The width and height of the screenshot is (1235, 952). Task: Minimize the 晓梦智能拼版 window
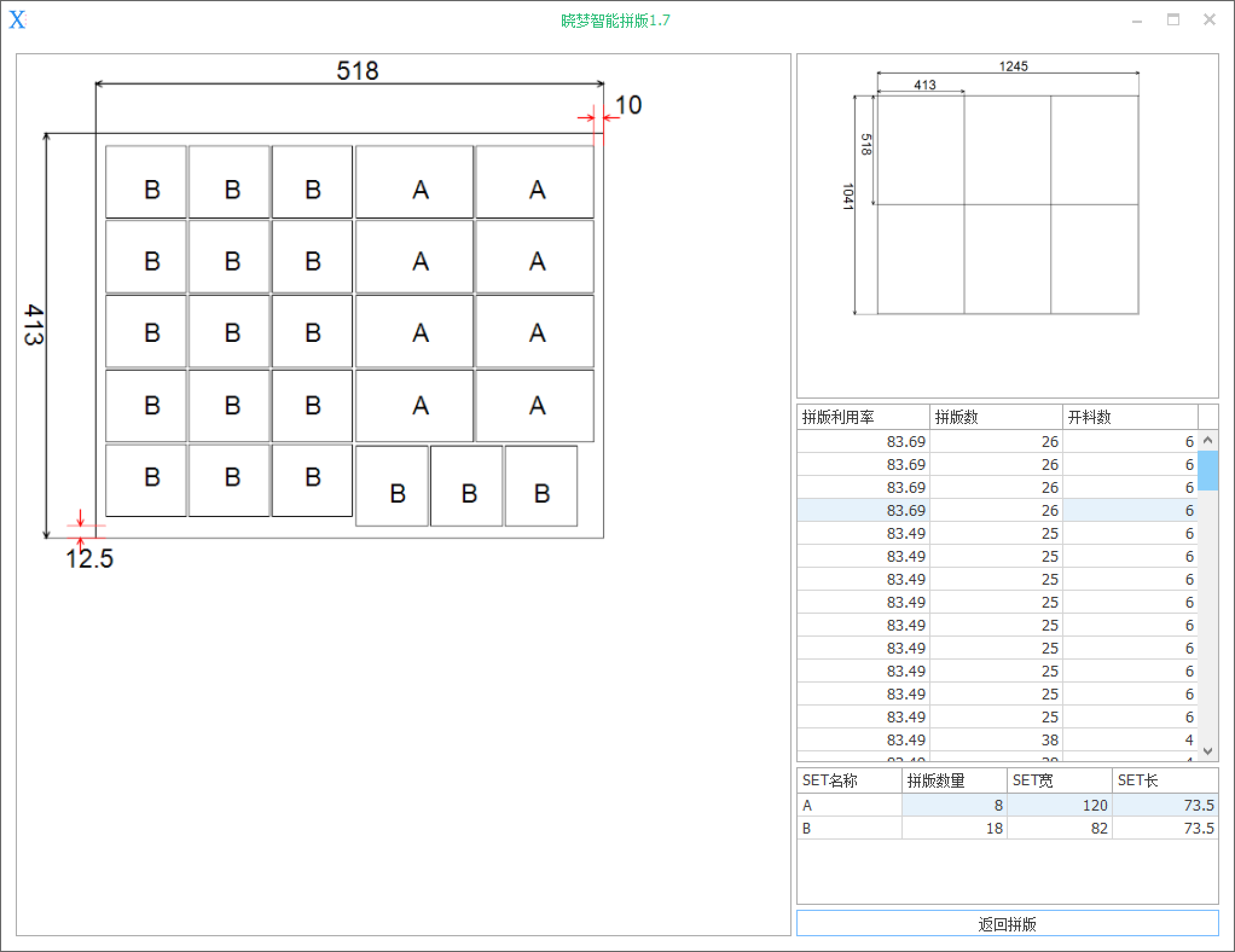[1137, 21]
